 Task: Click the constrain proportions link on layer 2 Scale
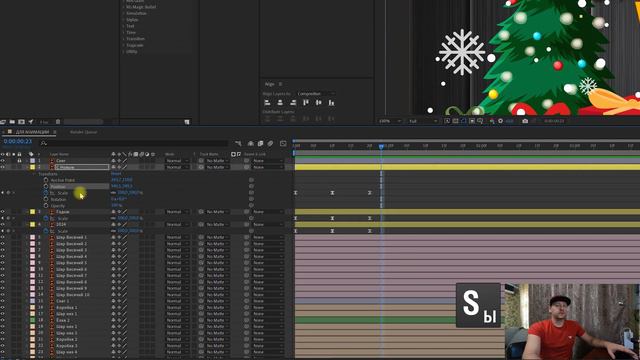point(113,193)
